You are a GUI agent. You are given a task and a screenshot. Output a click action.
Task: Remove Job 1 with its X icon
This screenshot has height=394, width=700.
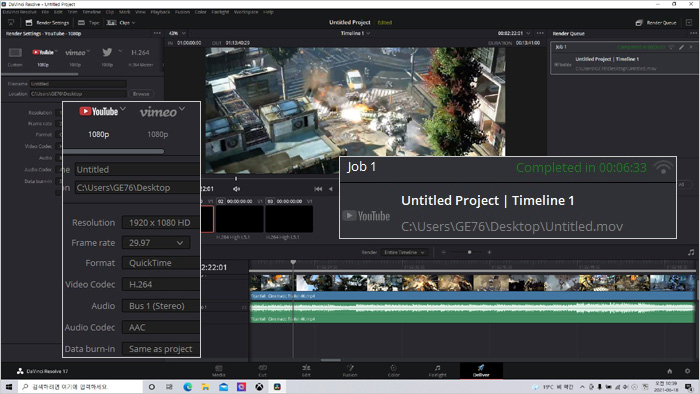[x=691, y=47]
